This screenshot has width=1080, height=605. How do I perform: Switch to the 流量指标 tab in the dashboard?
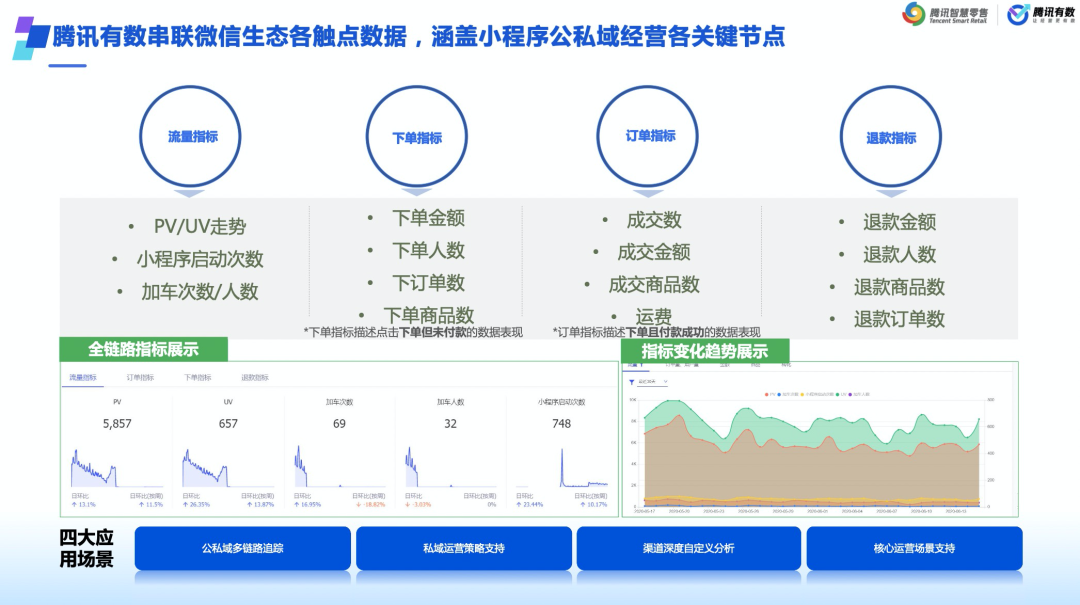[83, 378]
